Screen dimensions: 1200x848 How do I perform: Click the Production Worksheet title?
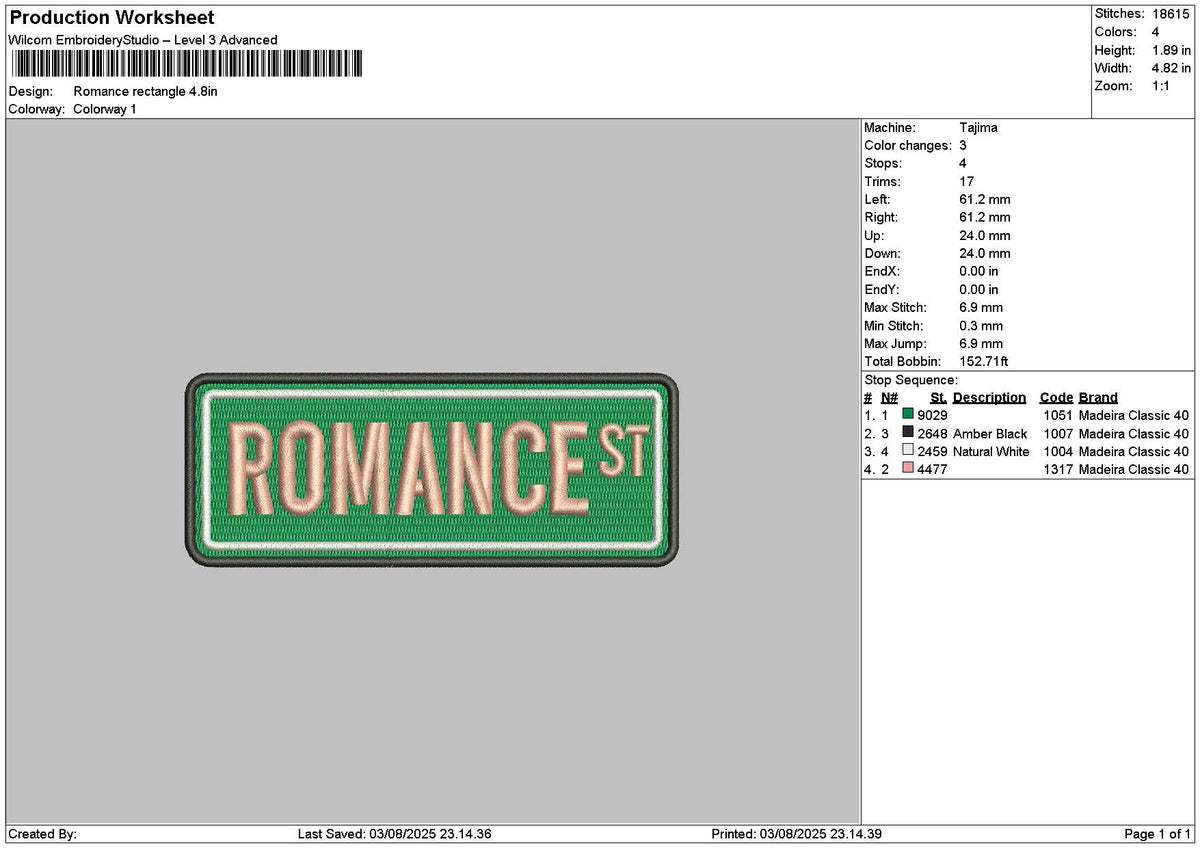tap(110, 17)
